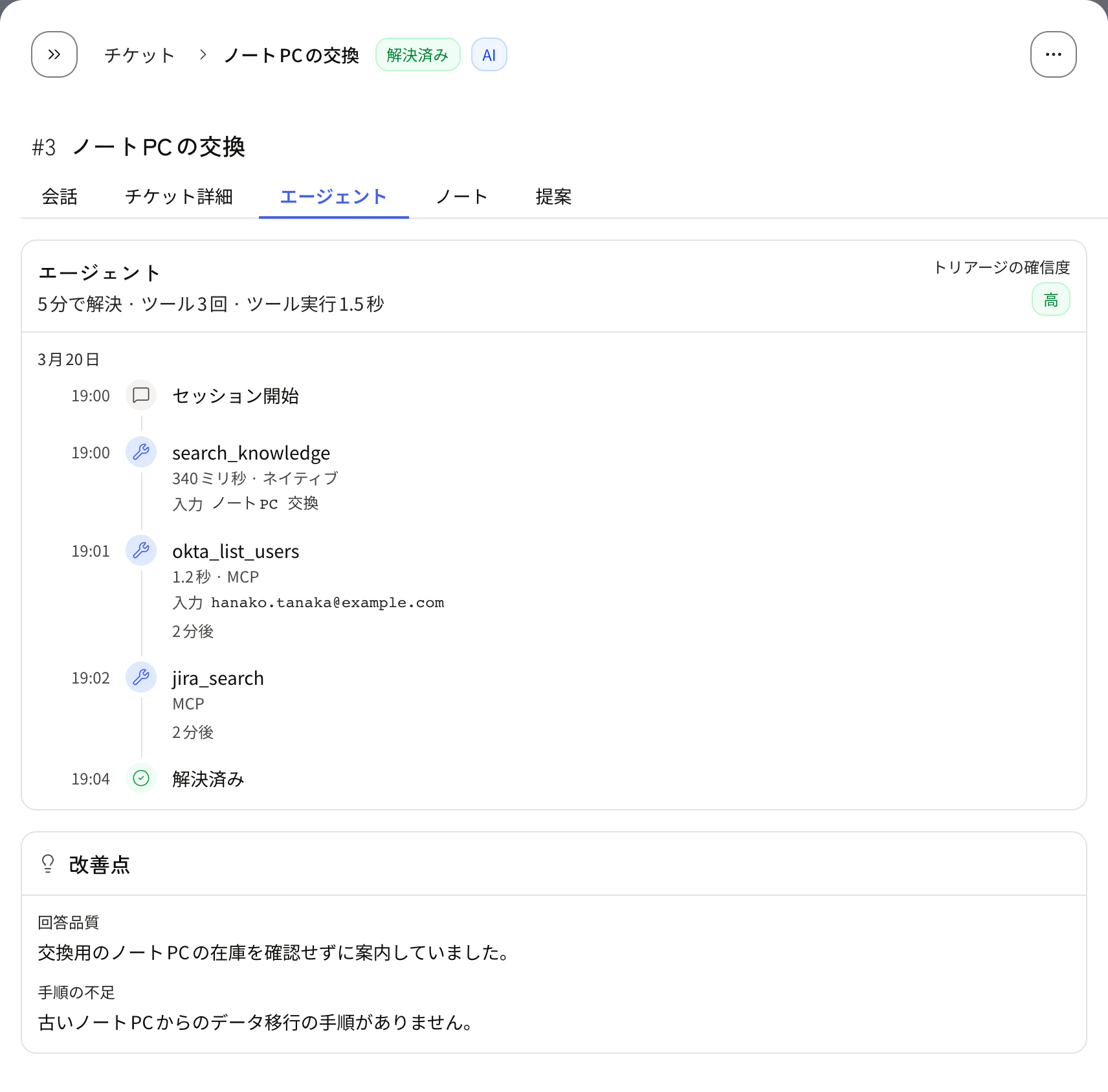Image resolution: width=1108 pixels, height=1092 pixels.
Task: Click the 解決済み status badge
Action: click(x=417, y=55)
